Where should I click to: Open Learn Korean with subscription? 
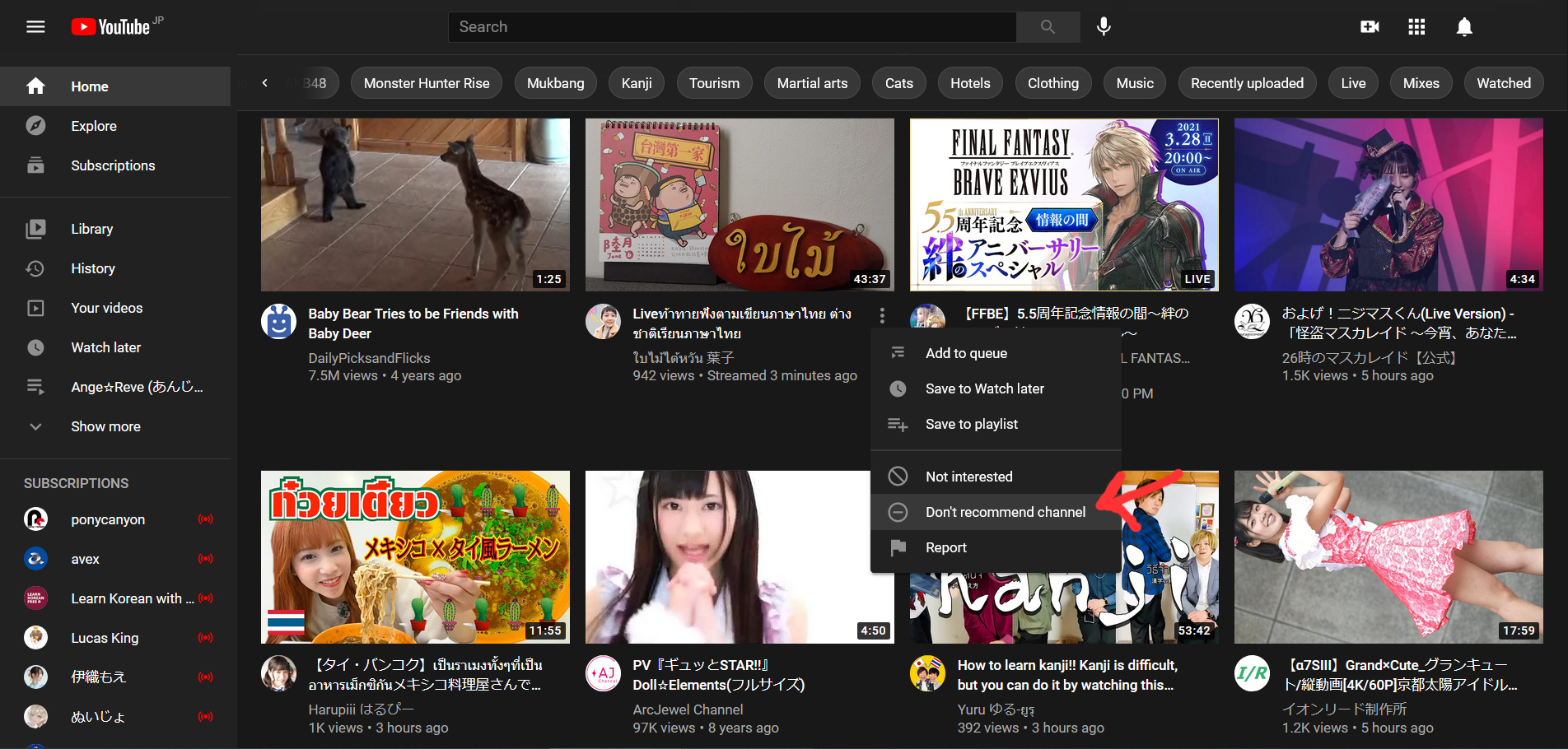click(115, 598)
